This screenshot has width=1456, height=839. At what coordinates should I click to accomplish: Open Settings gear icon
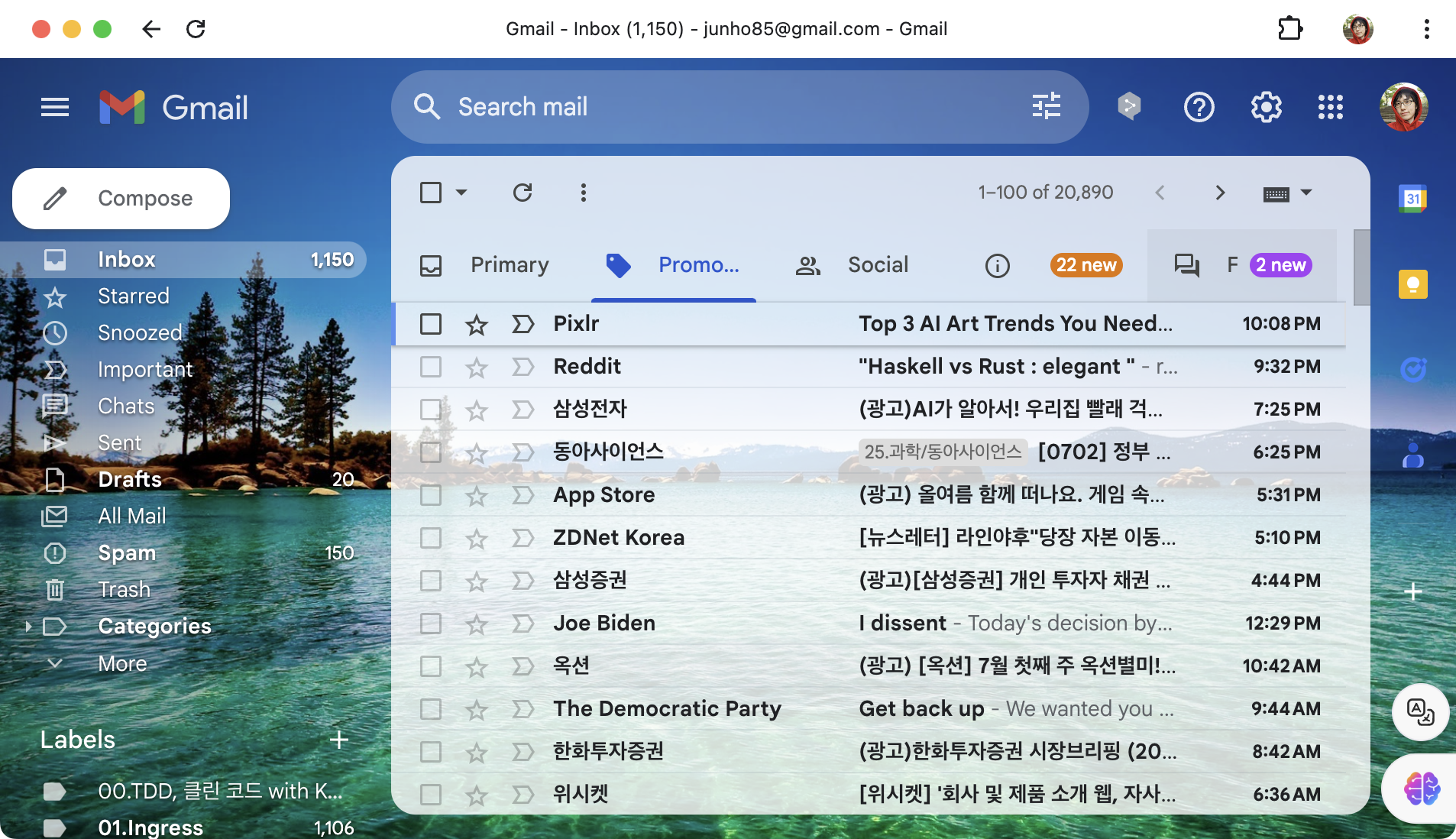pyautogui.click(x=1266, y=107)
